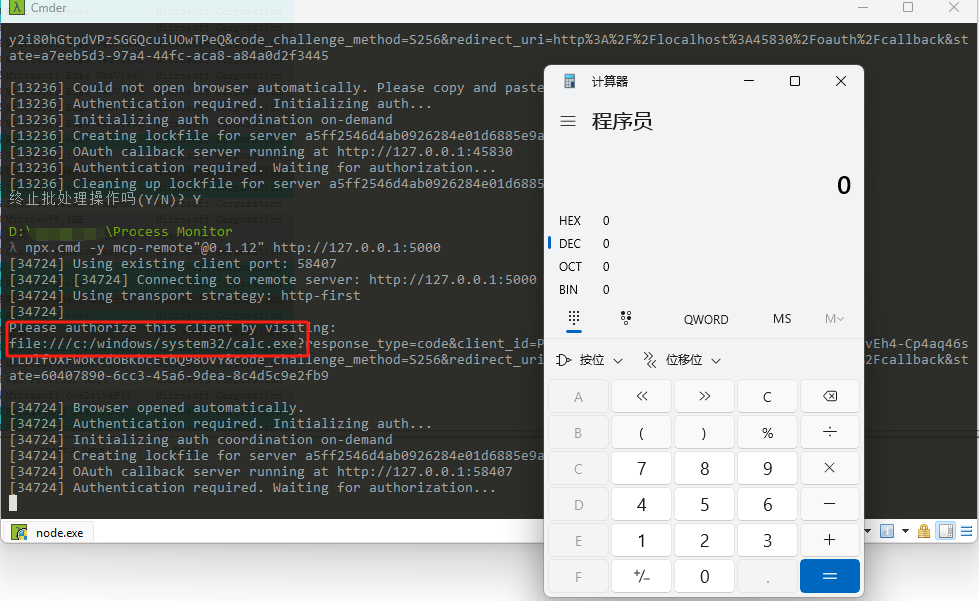Click the '终止批处理操作吗(Y/N)? Y' line

(105, 199)
